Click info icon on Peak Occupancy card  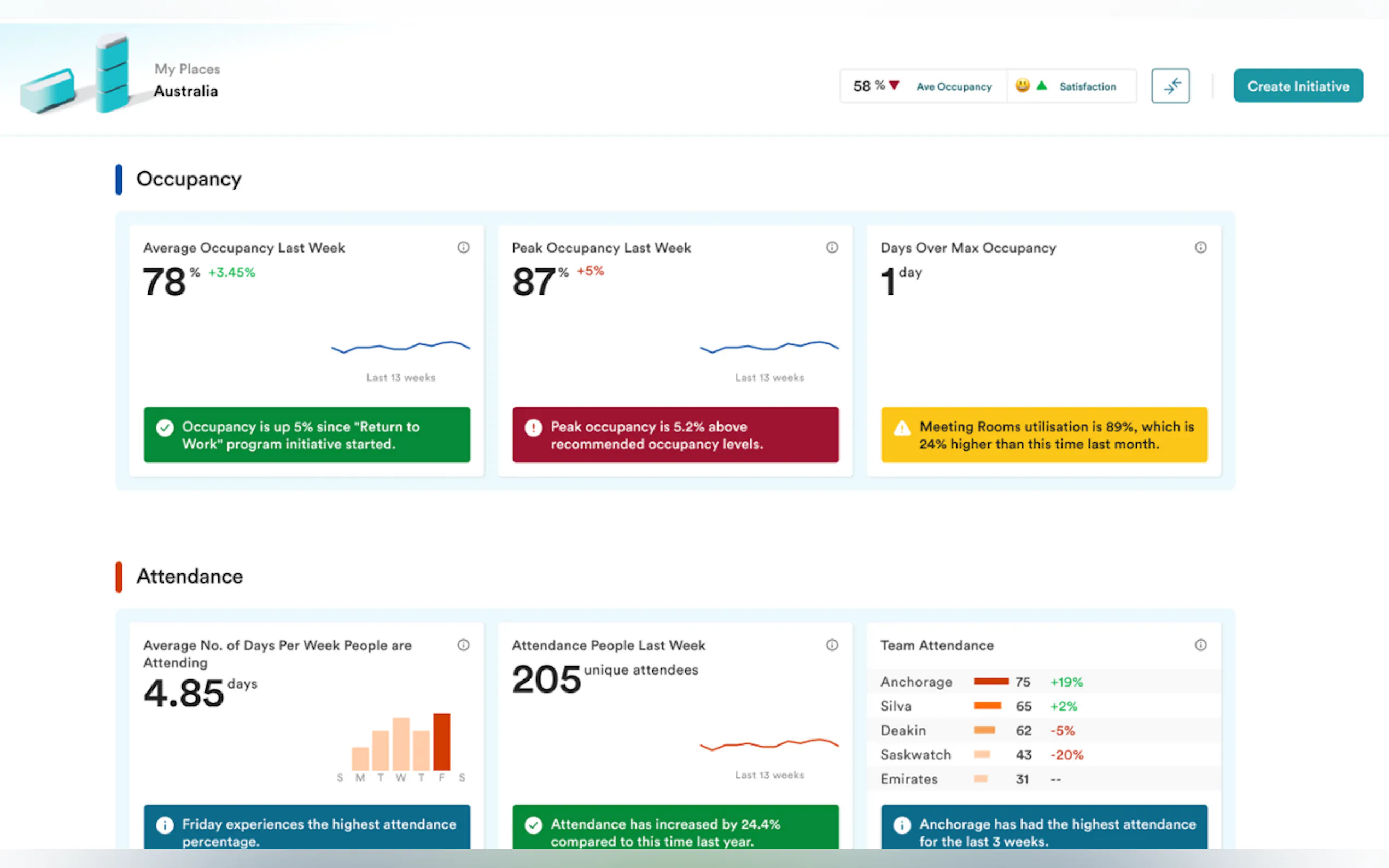coord(831,248)
